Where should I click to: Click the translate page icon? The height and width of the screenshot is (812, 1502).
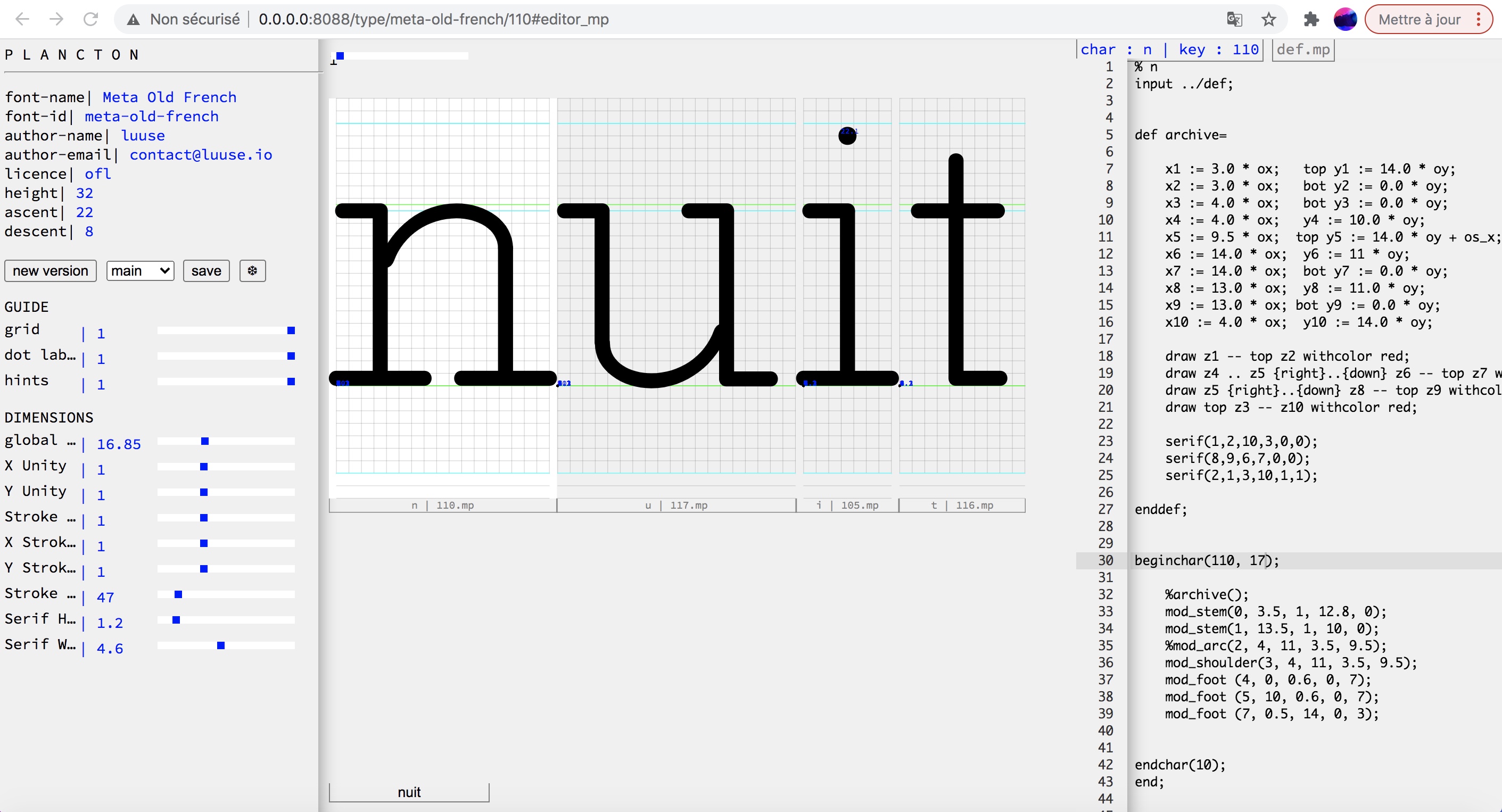click(1234, 19)
